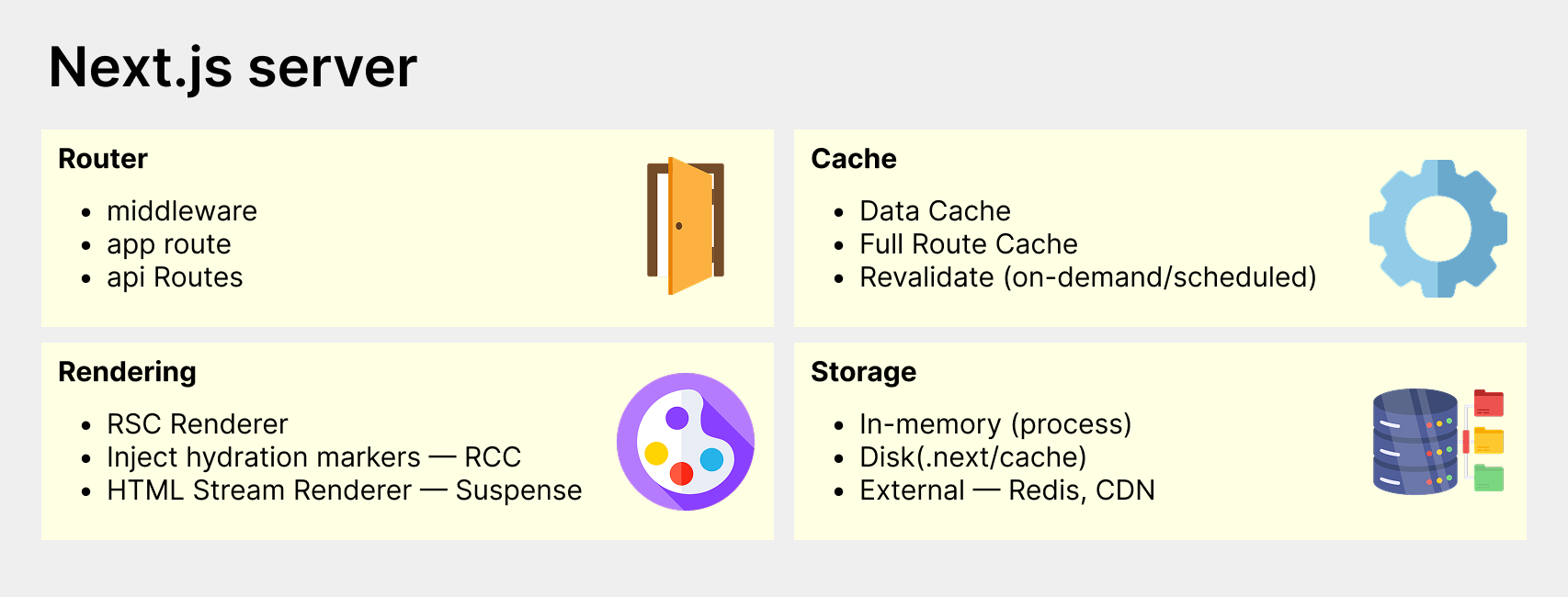1568x597 pixels.
Task: Select the Next.js server title heading
Action: coord(233,67)
